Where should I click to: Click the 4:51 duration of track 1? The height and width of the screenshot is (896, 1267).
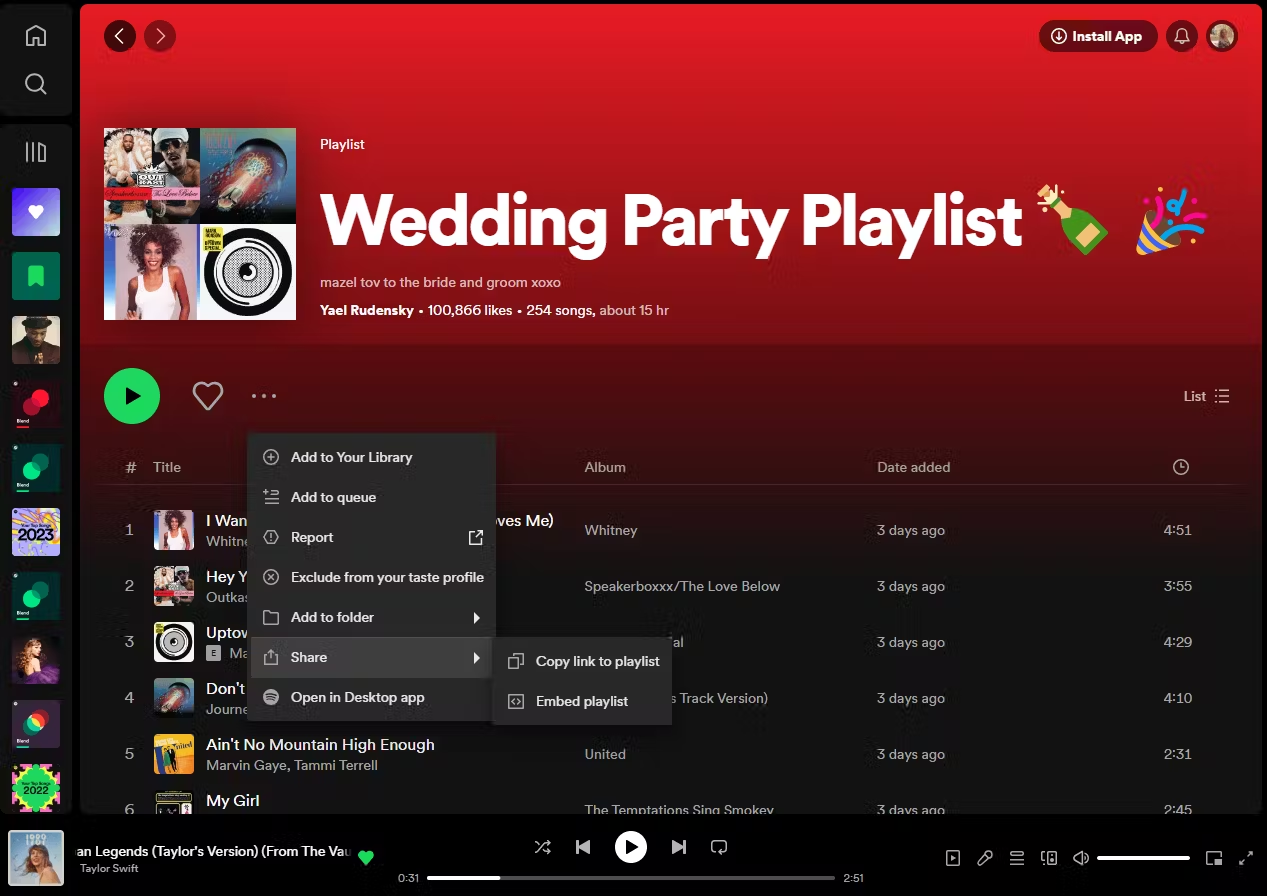pos(1178,530)
